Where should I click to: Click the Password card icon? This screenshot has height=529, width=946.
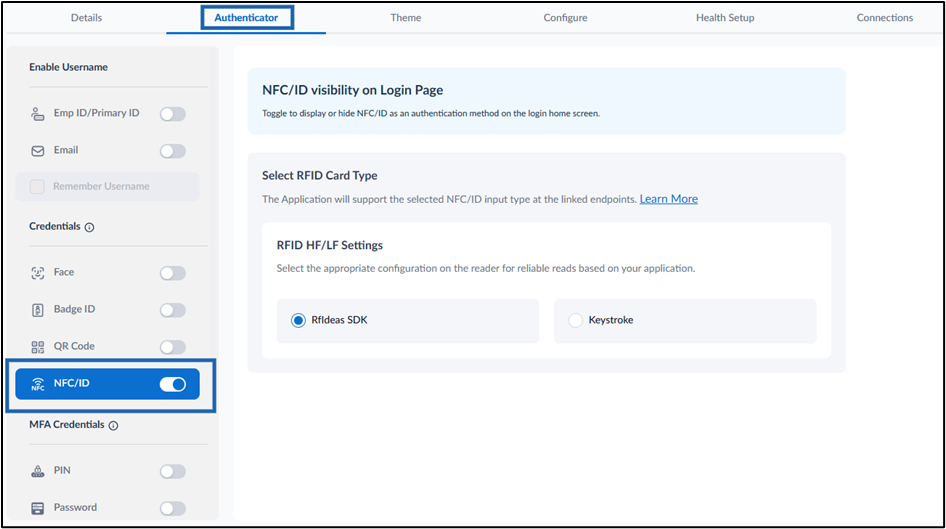tap(37, 508)
